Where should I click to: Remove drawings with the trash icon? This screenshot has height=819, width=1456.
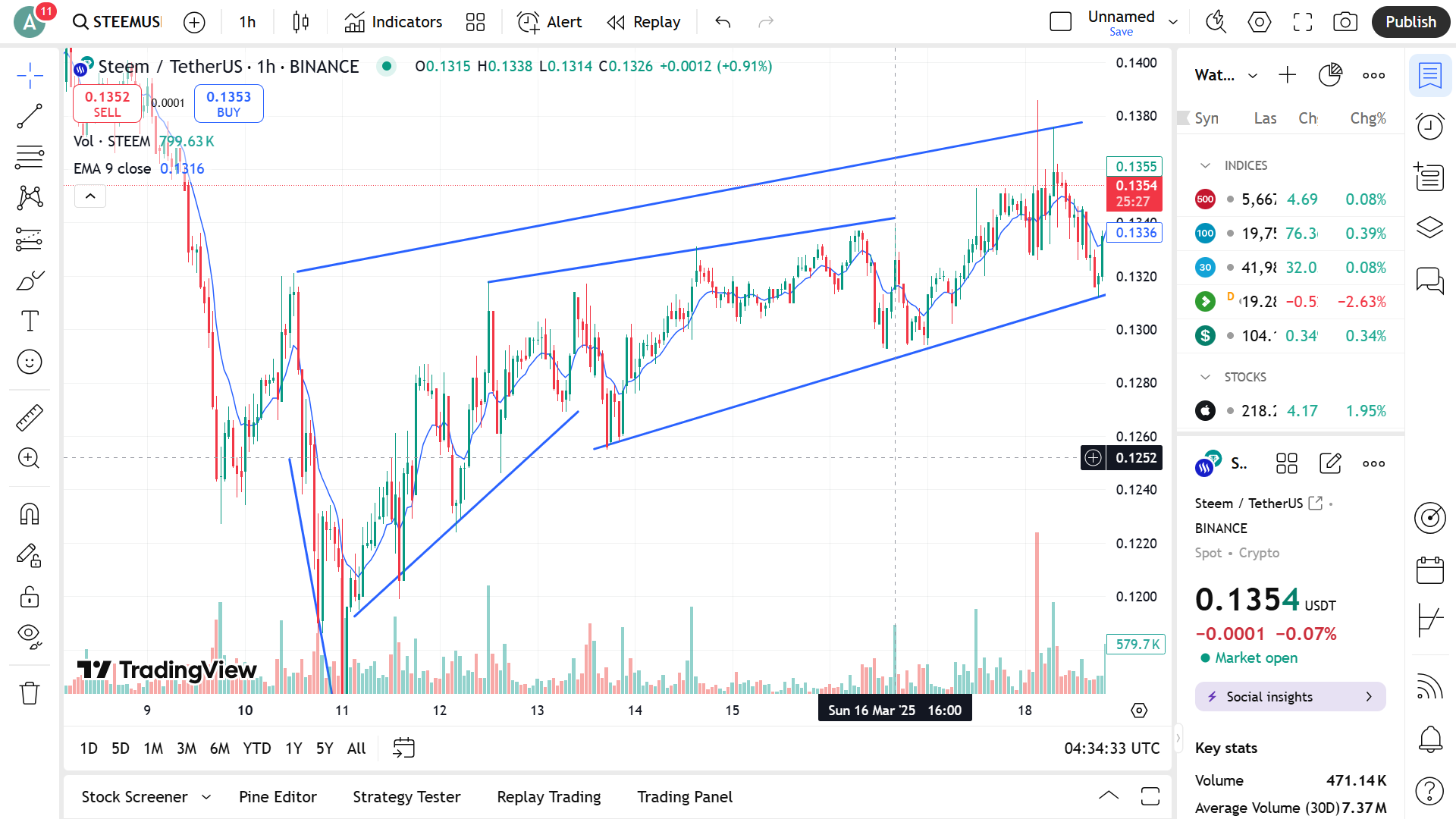30,692
